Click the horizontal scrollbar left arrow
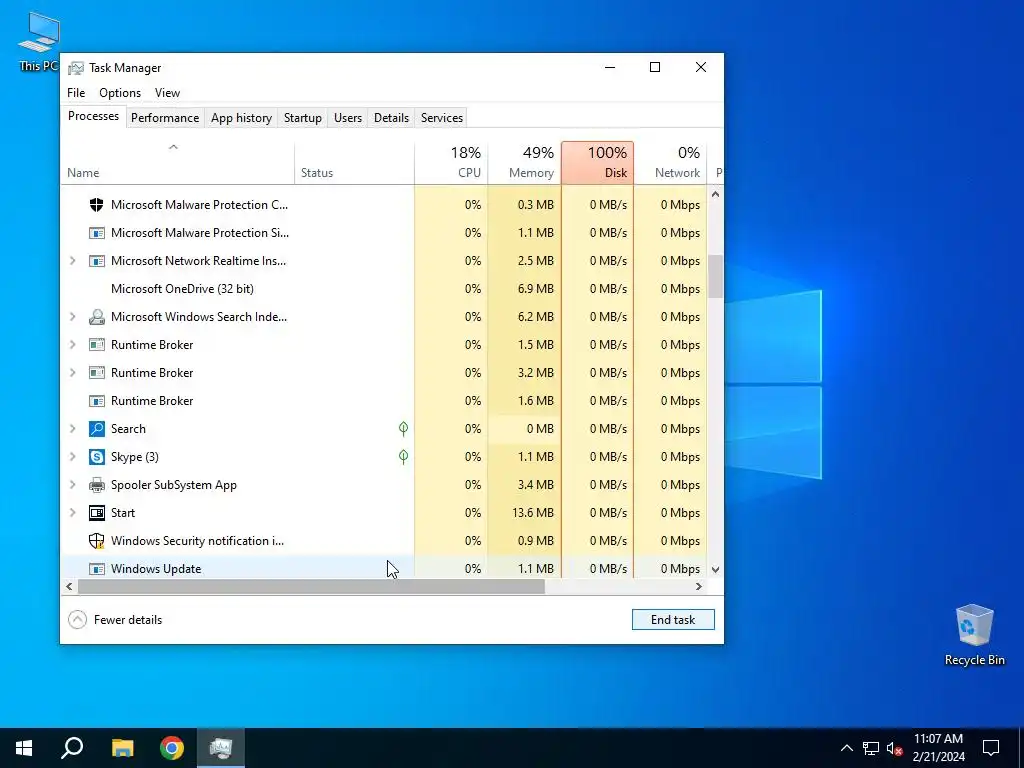 (69, 586)
